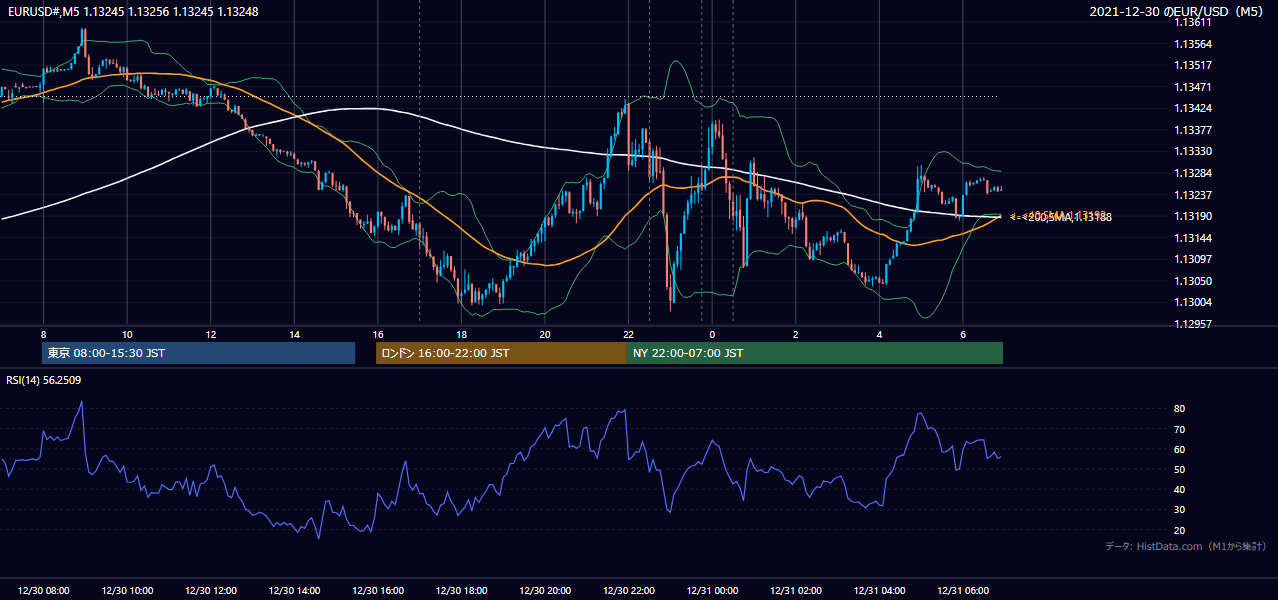
Task: Click hour label 8 under the price chart
Action: point(43,334)
